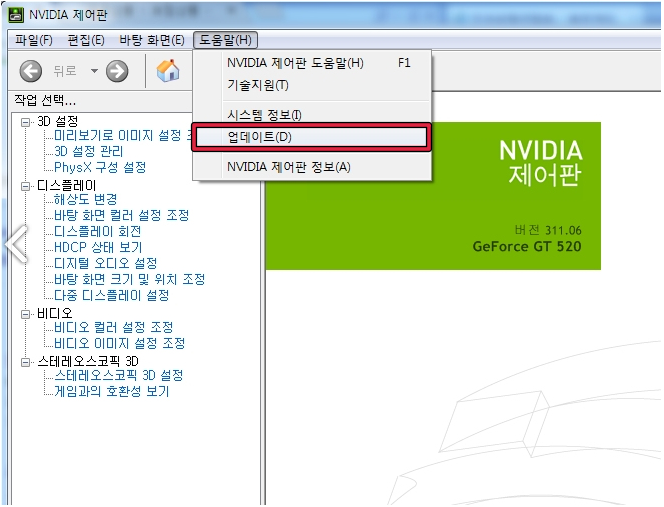
Task: Select the 스테레오스코픽 3D category label
Action: click(x=88, y=362)
